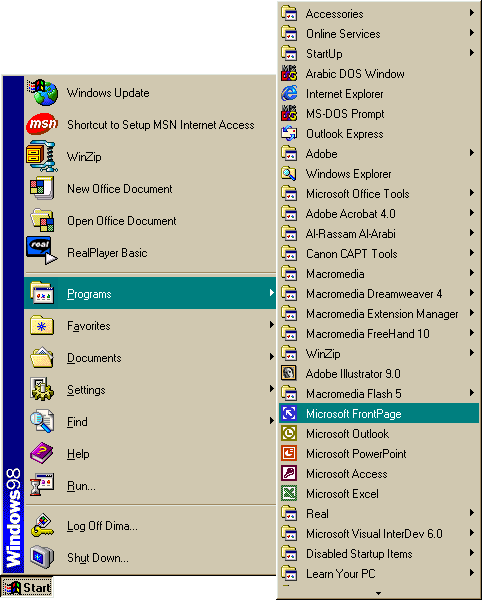Expand the Settings submenu arrow
Image resolution: width=482 pixels, height=600 pixels.
[271, 389]
